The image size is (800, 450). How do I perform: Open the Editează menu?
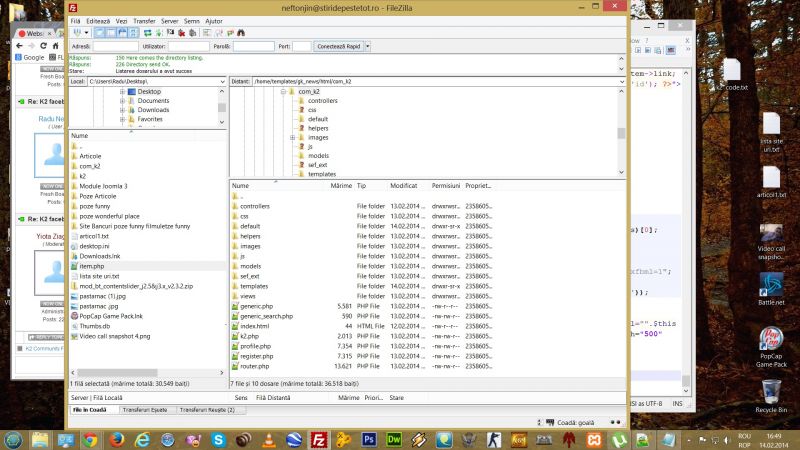(x=98, y=21)
